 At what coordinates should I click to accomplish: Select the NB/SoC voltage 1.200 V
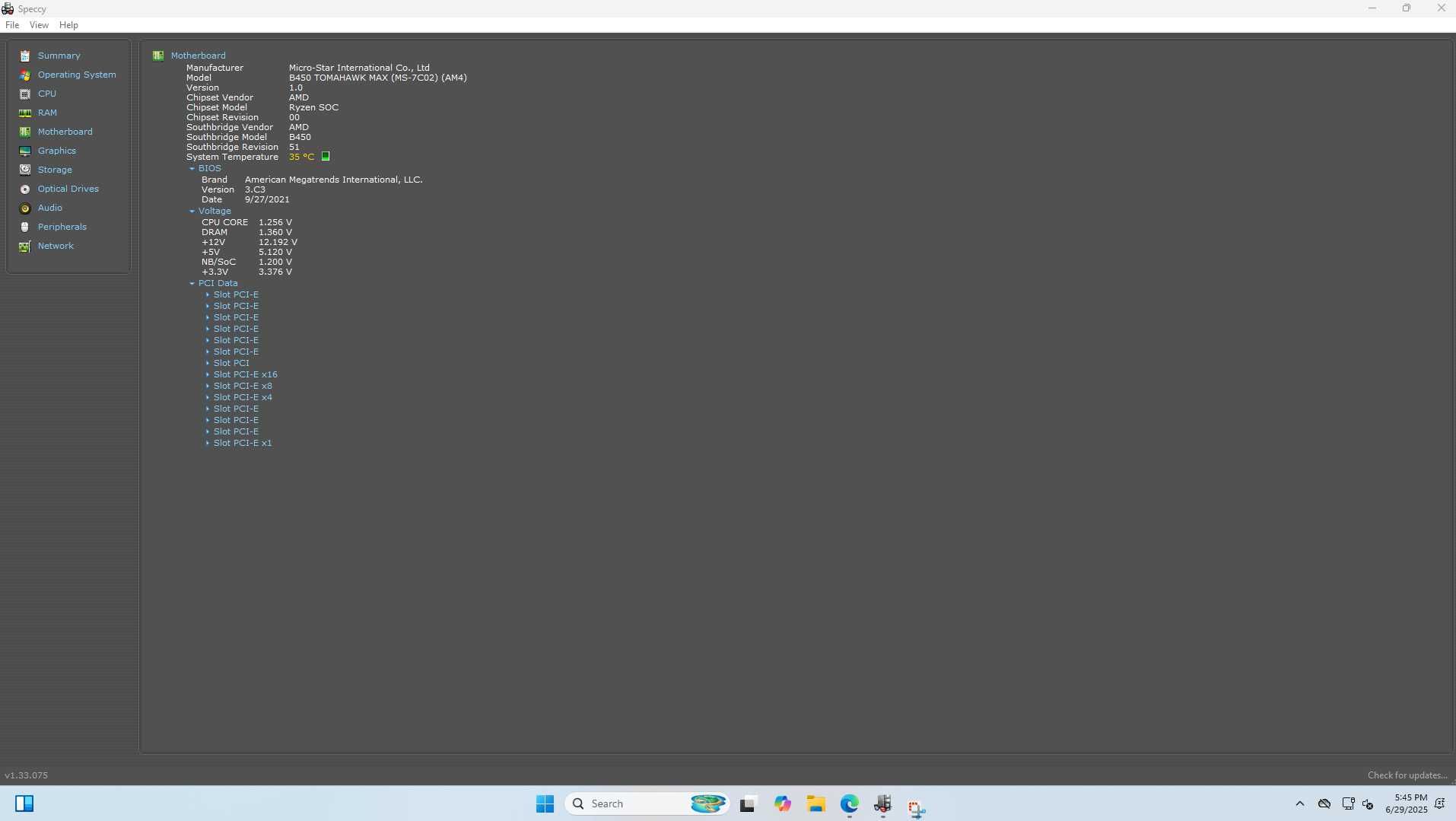click(x=275, y=262)
